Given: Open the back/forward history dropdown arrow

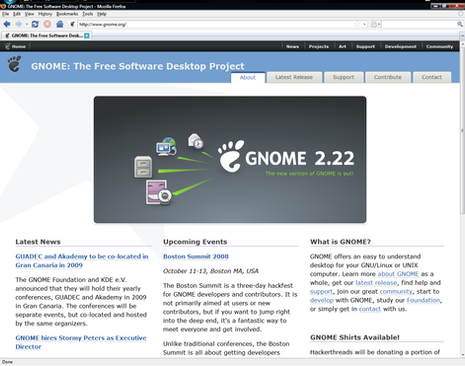Looking at the screenshot, I should [x=27, y=24].
